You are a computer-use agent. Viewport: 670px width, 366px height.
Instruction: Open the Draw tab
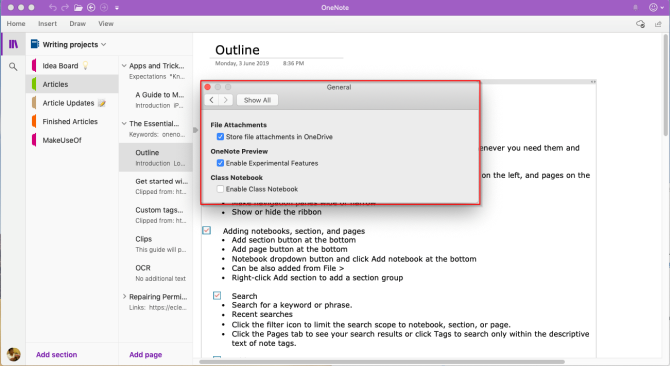77,23
